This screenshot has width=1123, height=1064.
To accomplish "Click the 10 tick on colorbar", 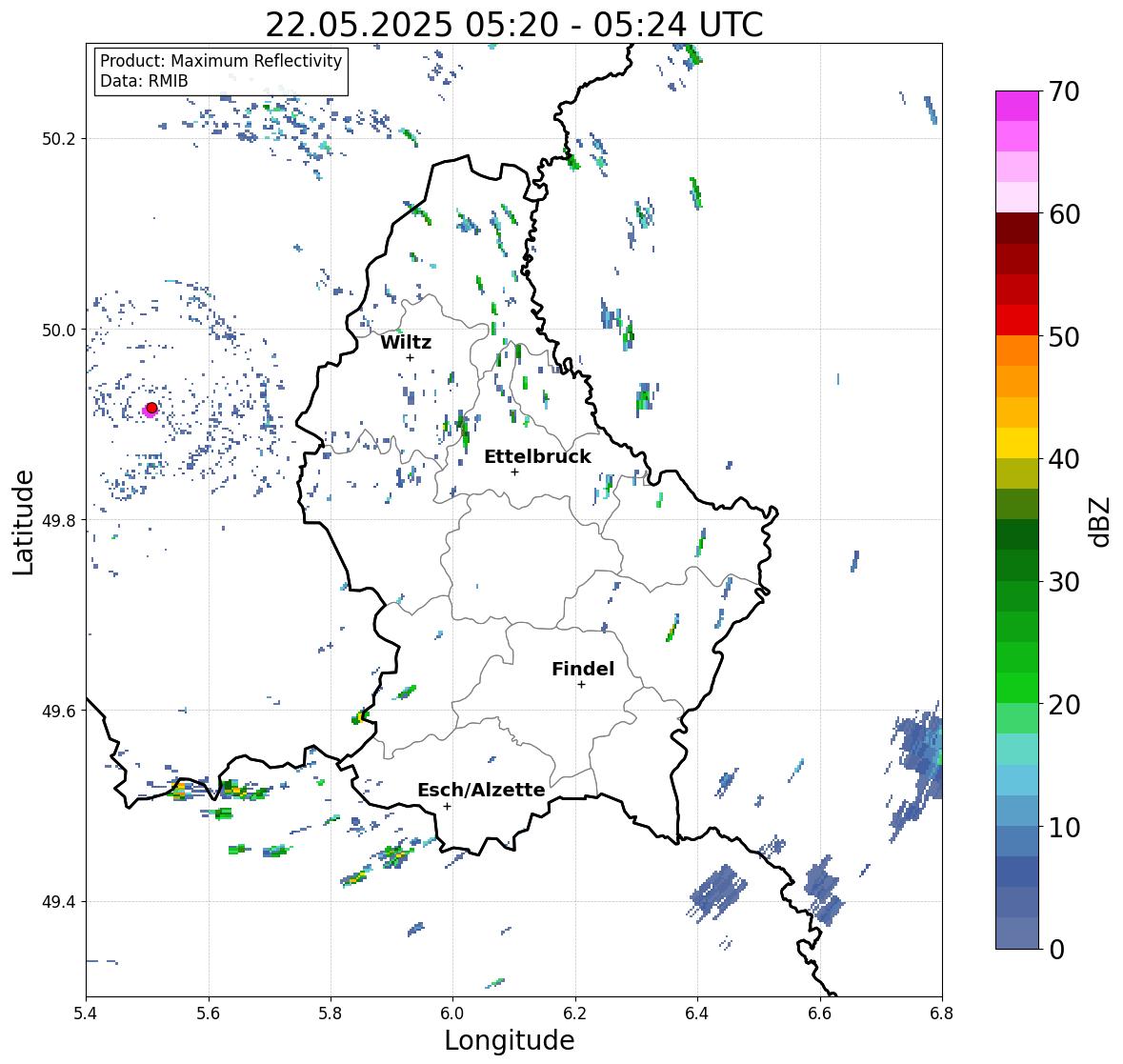I will (x=1064, y=827).
